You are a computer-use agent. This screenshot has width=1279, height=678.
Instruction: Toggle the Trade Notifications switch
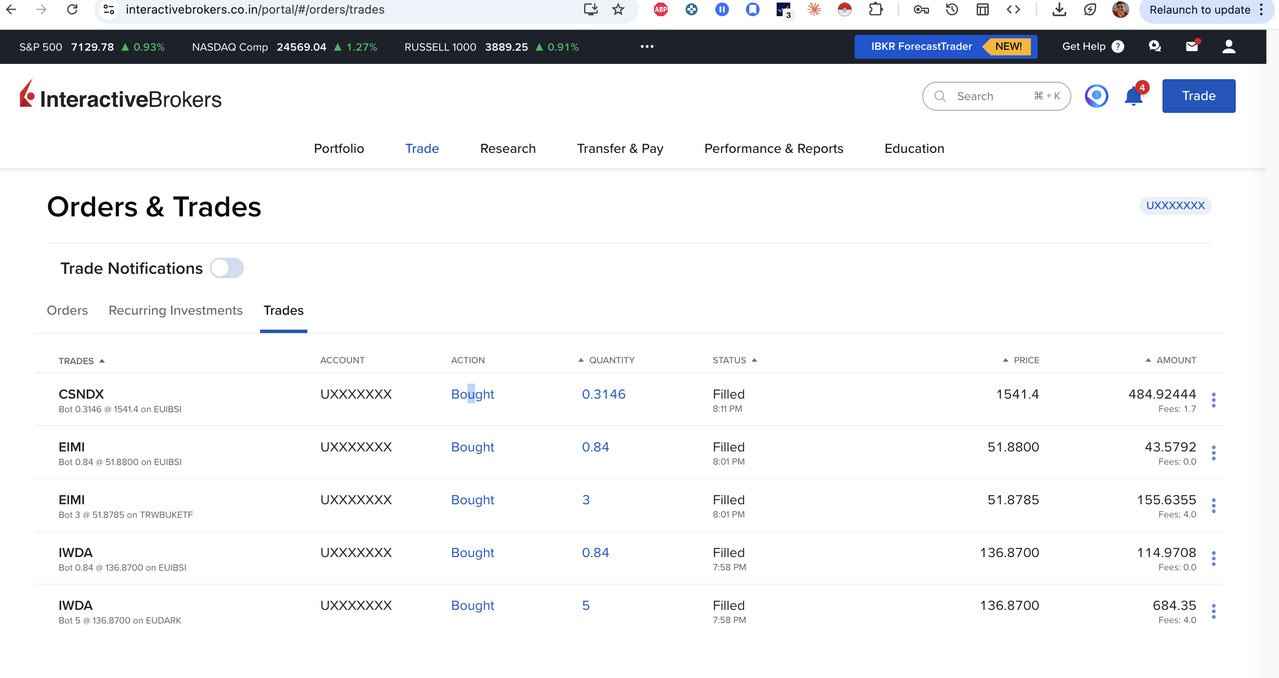227,268
